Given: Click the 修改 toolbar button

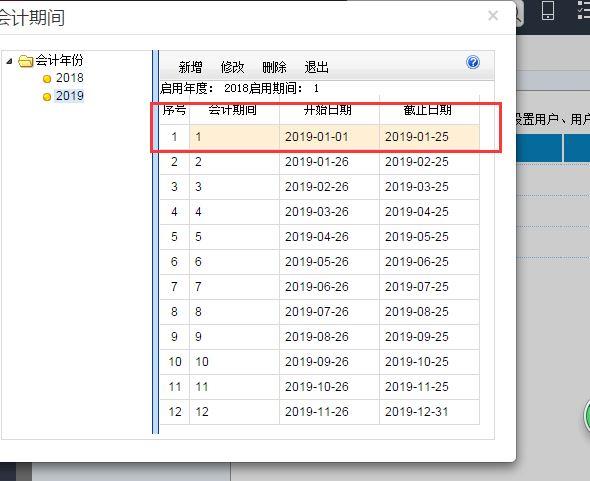Looking at the screenshot, I should pos(232,67).
